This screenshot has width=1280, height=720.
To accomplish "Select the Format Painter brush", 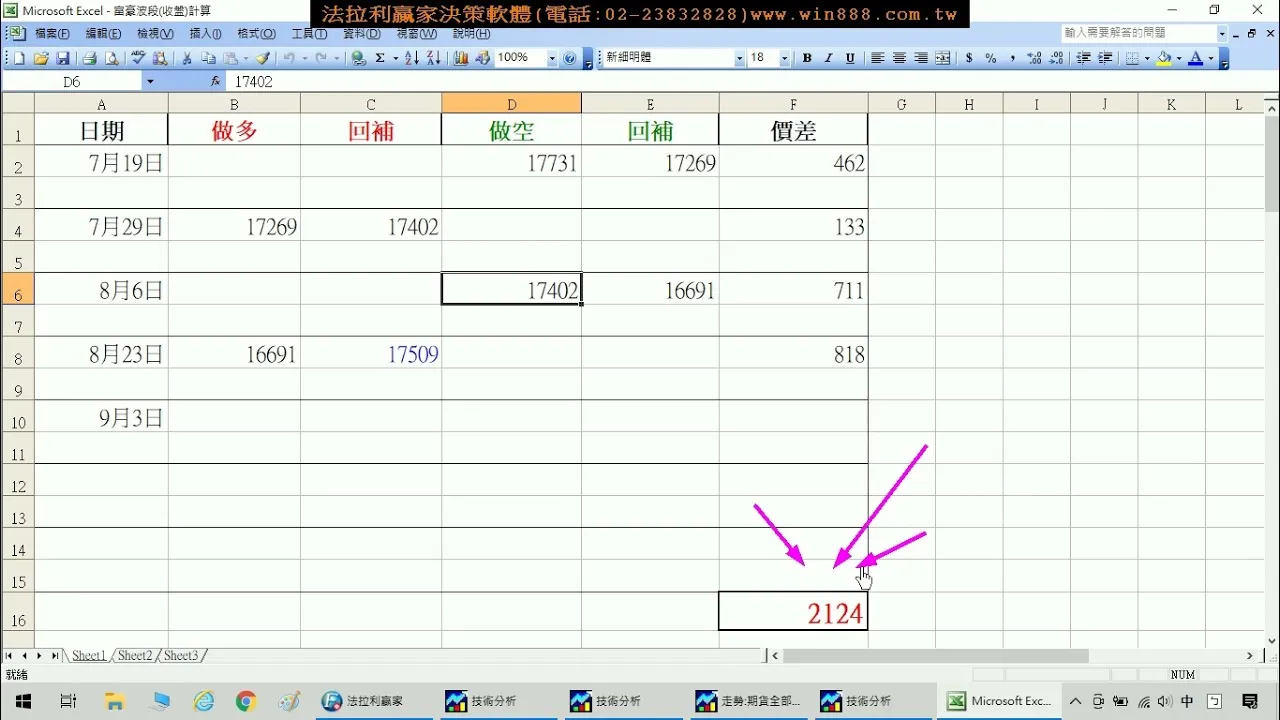I will (x=263, y=58).
